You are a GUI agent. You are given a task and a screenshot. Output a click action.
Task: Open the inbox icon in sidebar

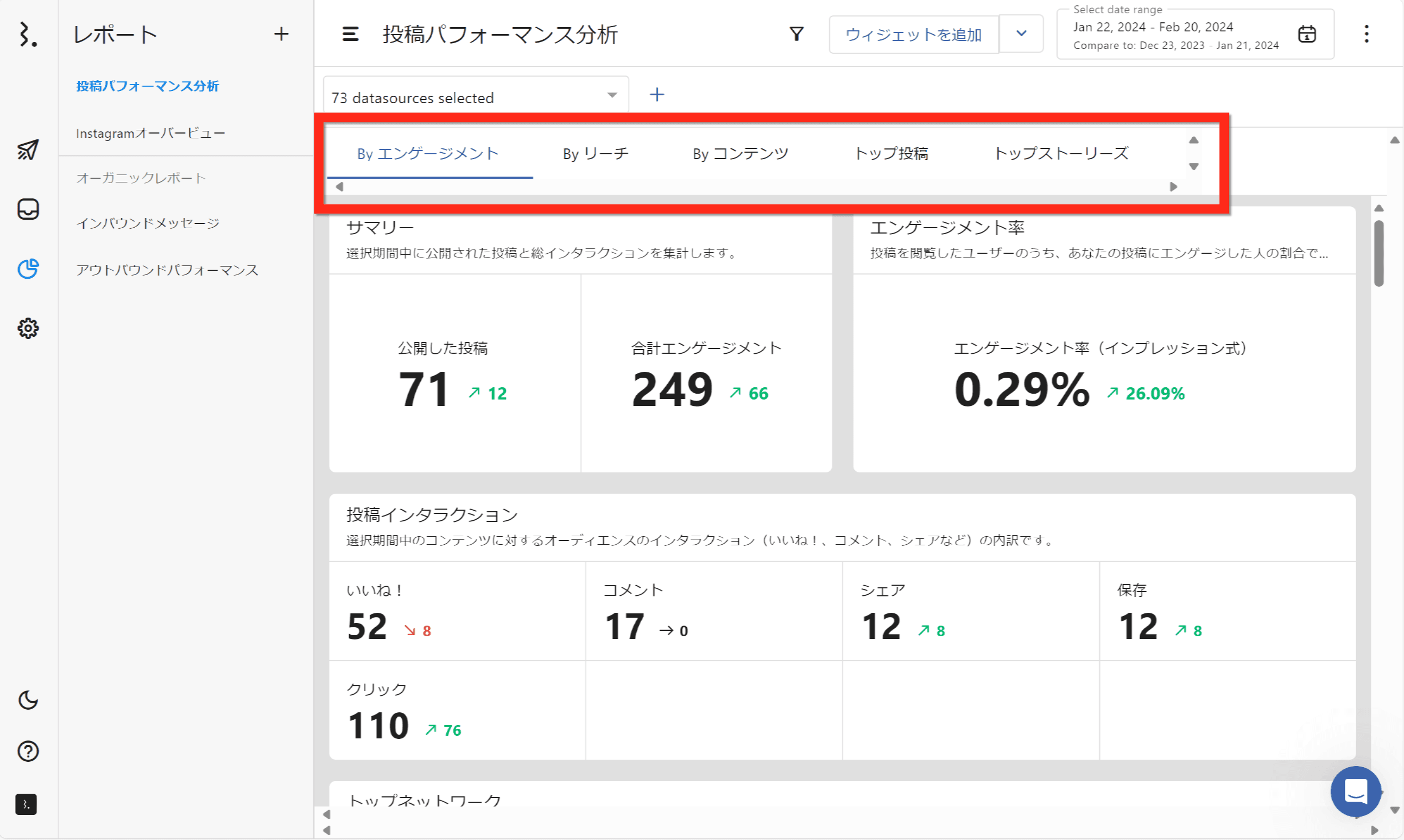tap(28, 209)
